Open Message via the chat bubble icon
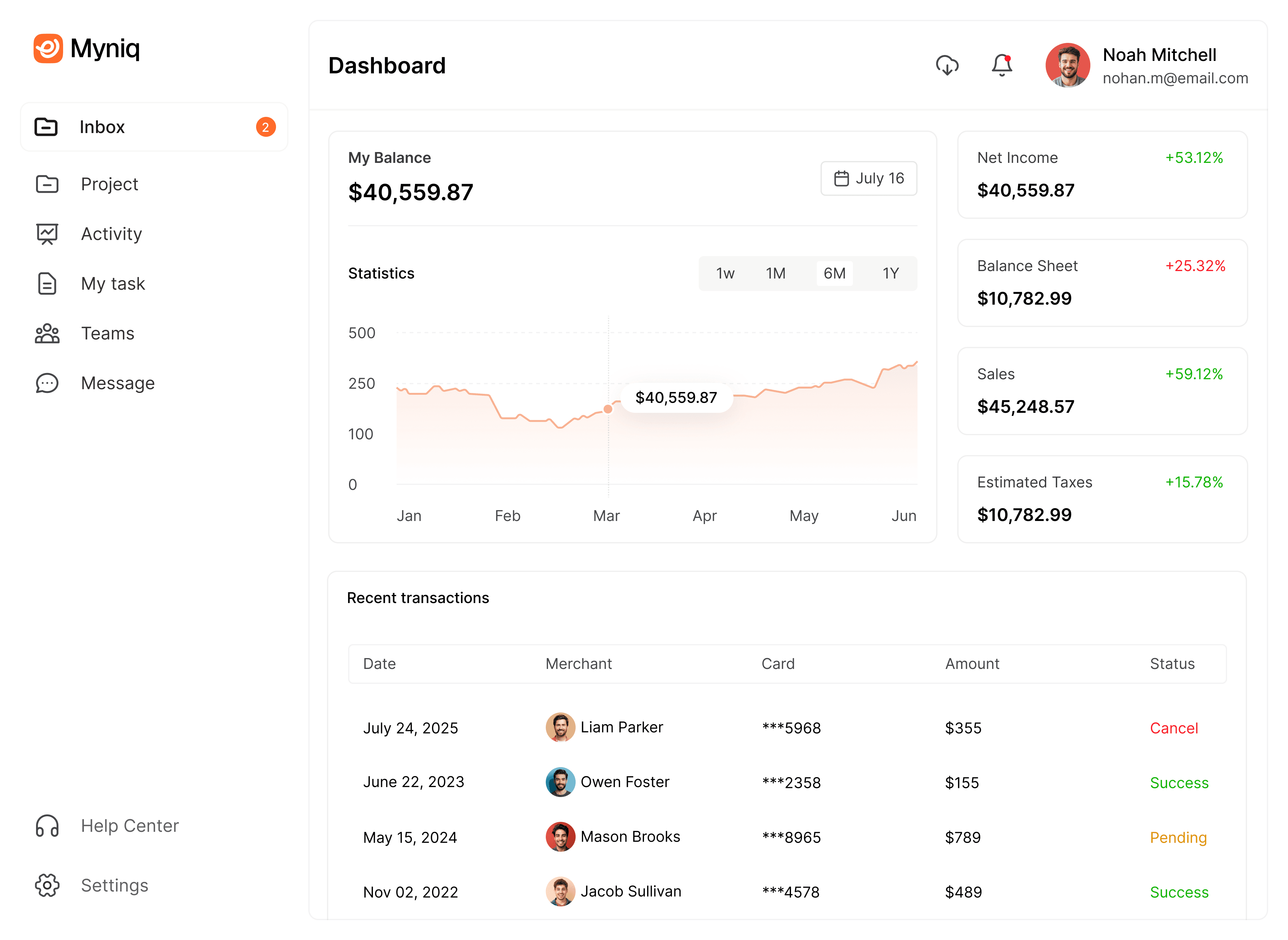 (47, 383)
